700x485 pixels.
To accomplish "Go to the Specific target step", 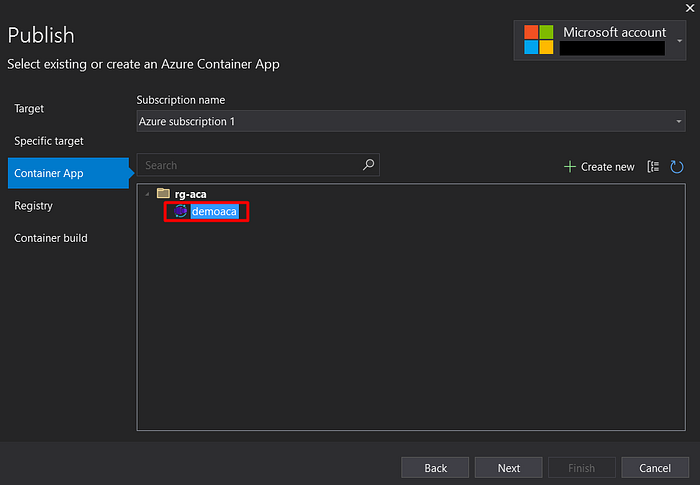I will 49,141.
